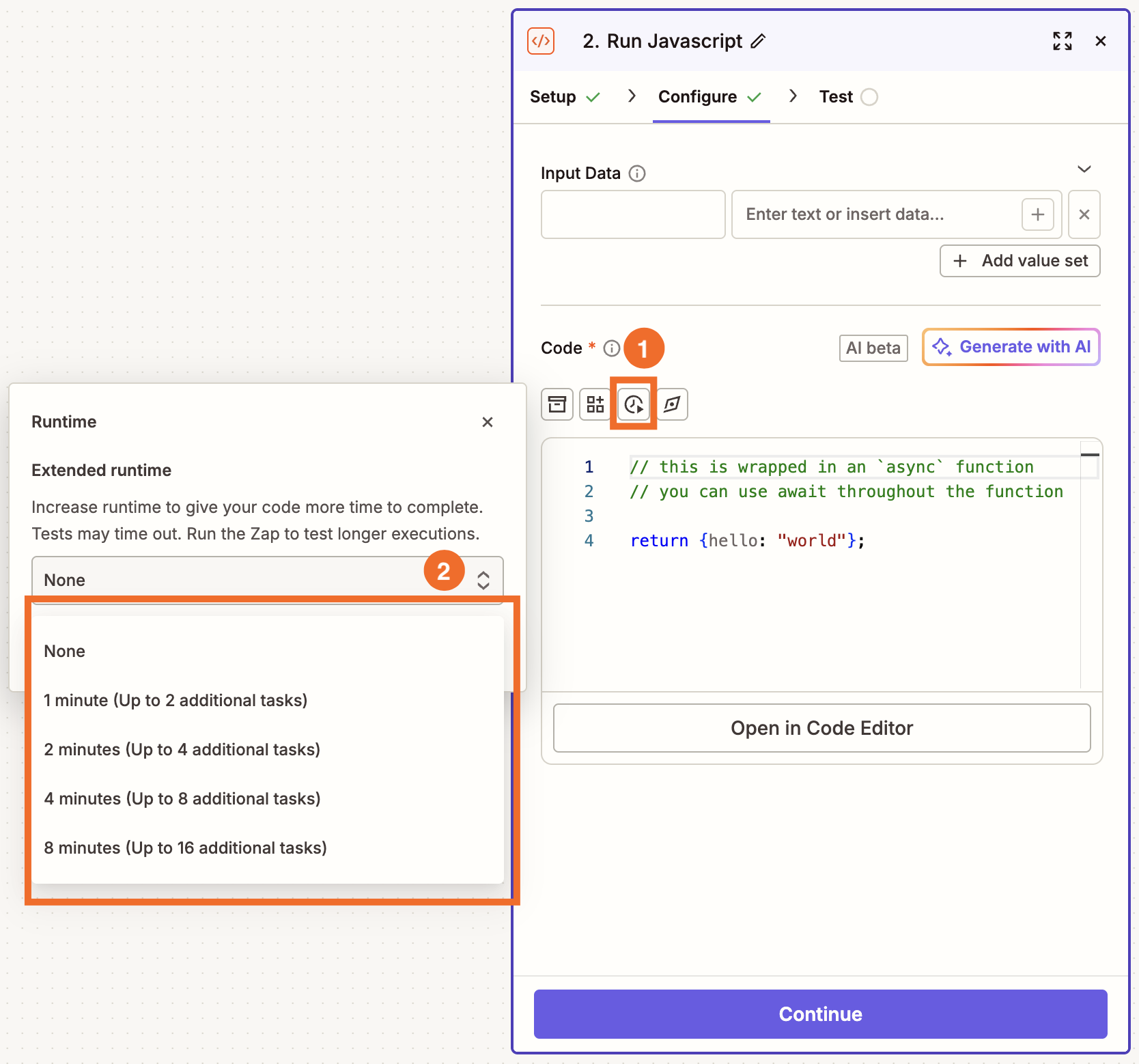Click the Code by Zapier app icon
The width and height of the screenshot is (1139, 1064).
[x=541, y=41]
